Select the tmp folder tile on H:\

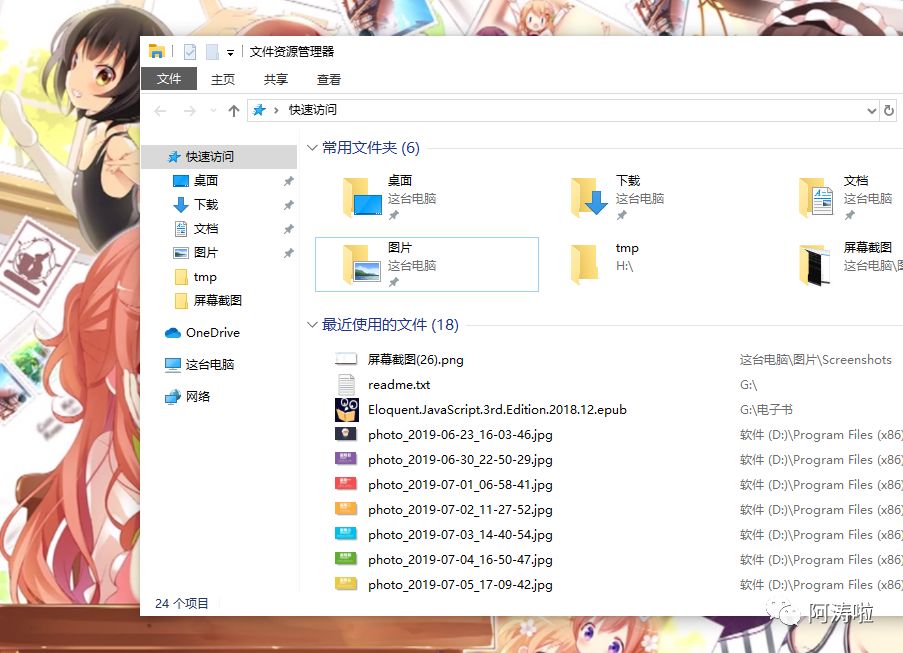655,264
